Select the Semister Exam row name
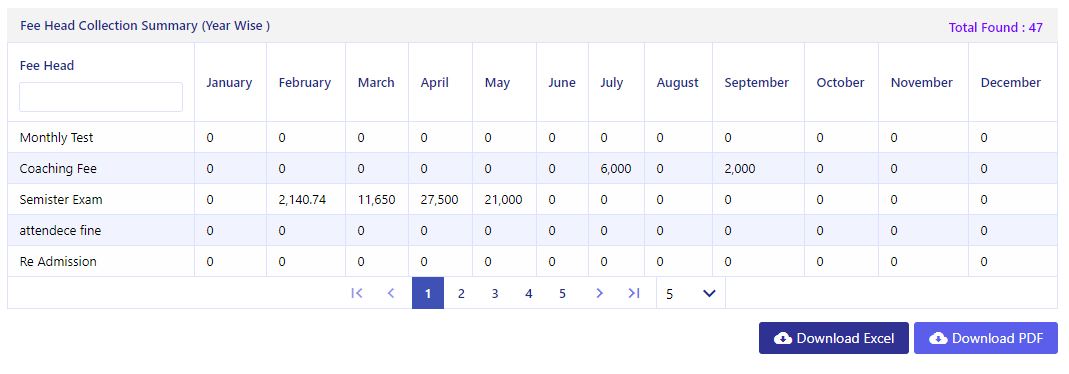The image size is (1069, 374). point(61,200)
